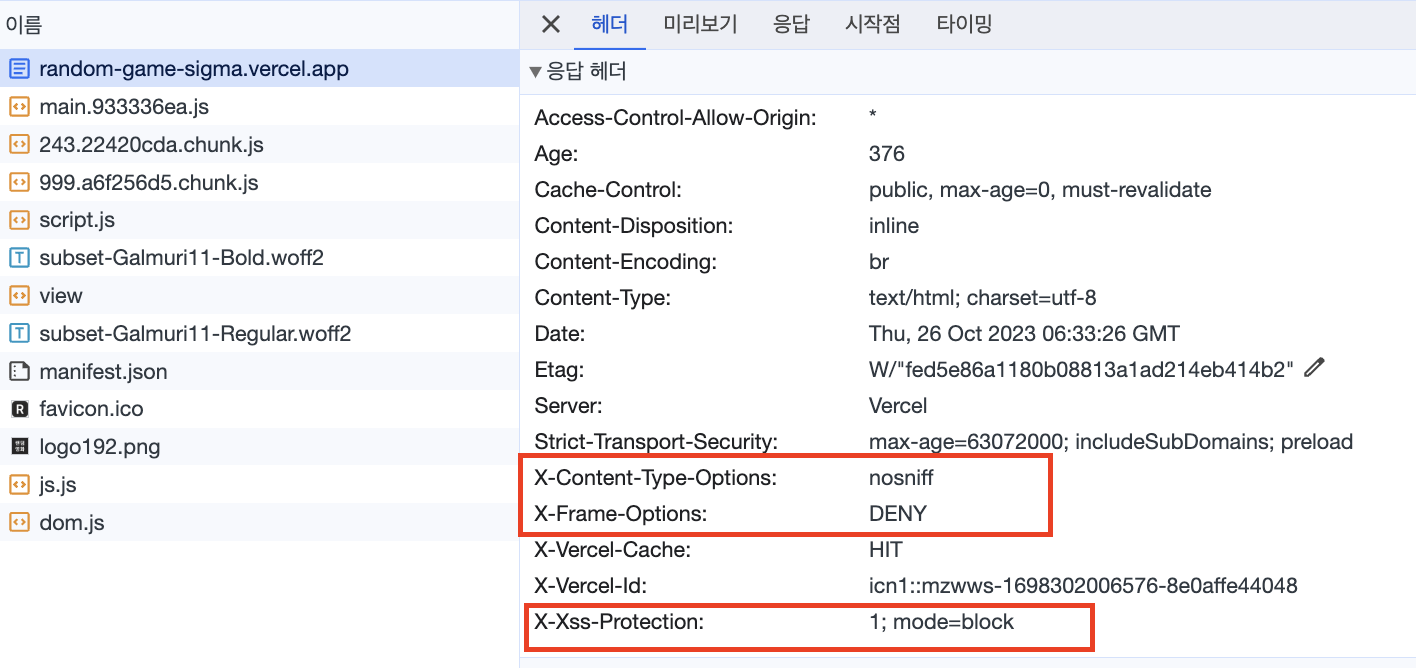Click the 이름 column header
The image size is (1416, 668).
coord(24,25)
